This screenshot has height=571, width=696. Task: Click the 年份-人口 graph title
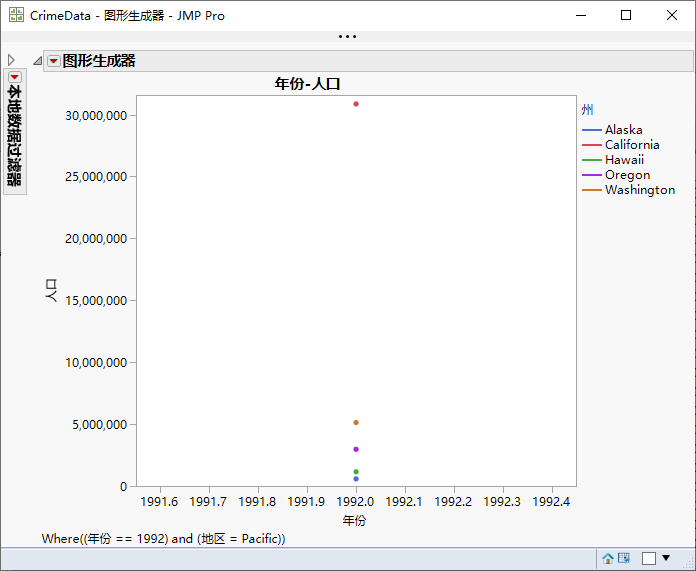[307, 83]
